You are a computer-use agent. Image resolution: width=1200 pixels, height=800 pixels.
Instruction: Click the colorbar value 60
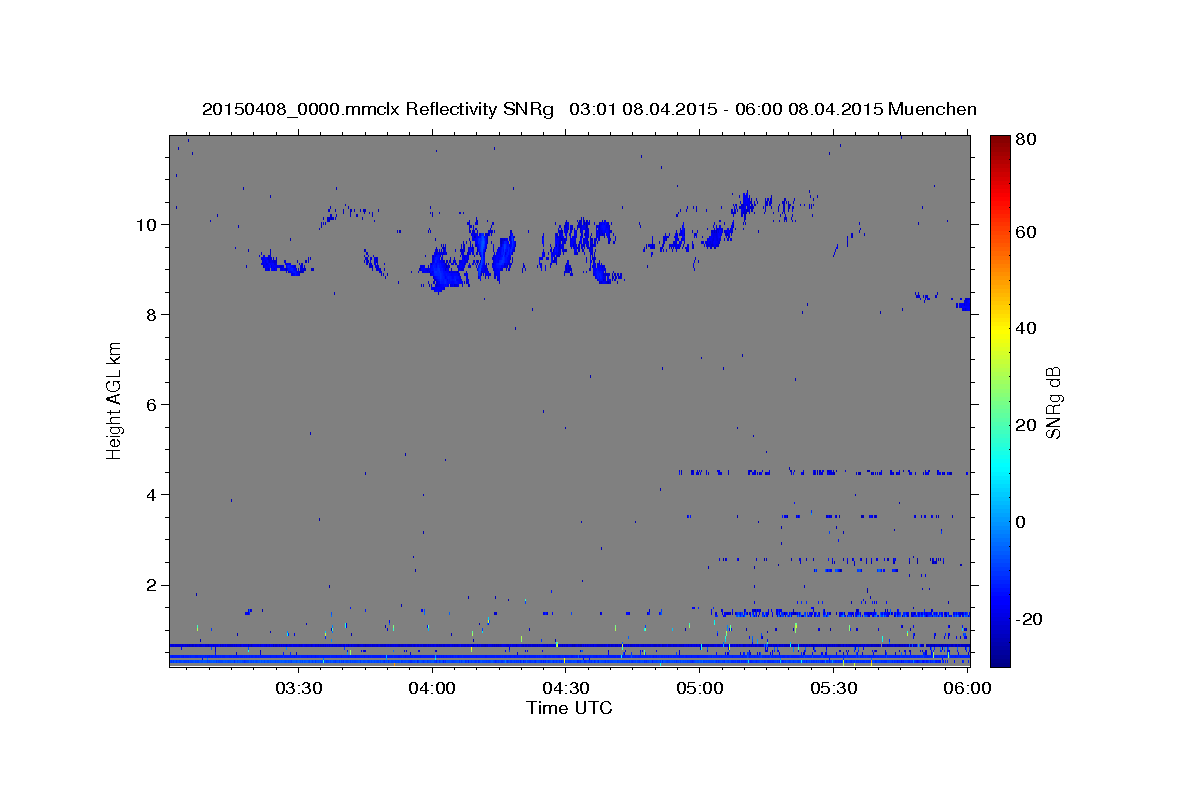point(1025,232)
